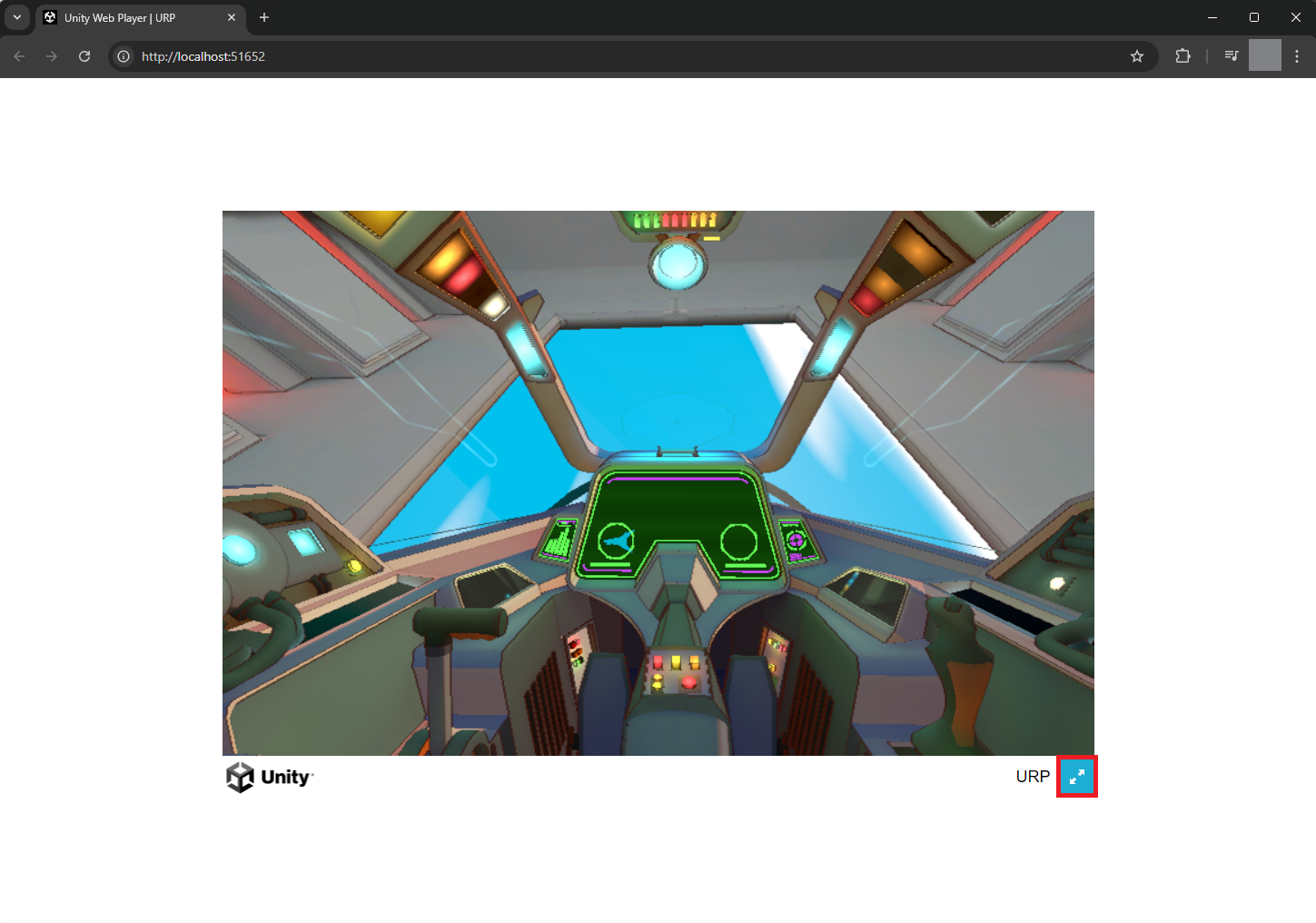
Task: View site information for localhost
Action: click(124, 56)
